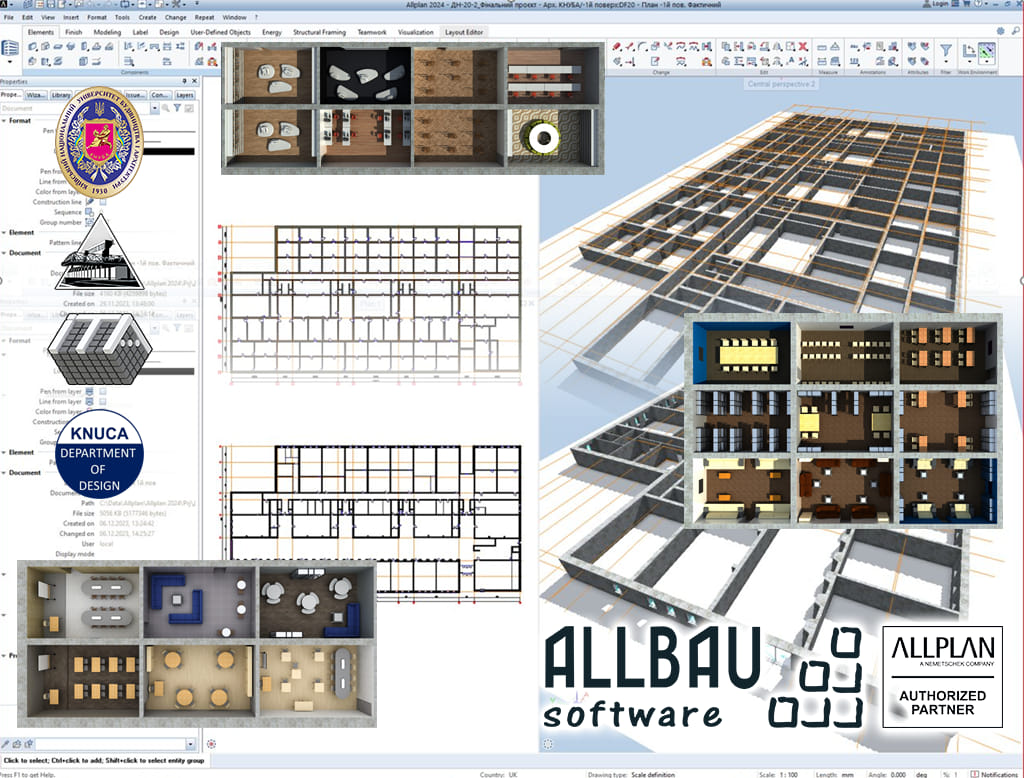Click the thick black pen preview bar

coord(168,152)
